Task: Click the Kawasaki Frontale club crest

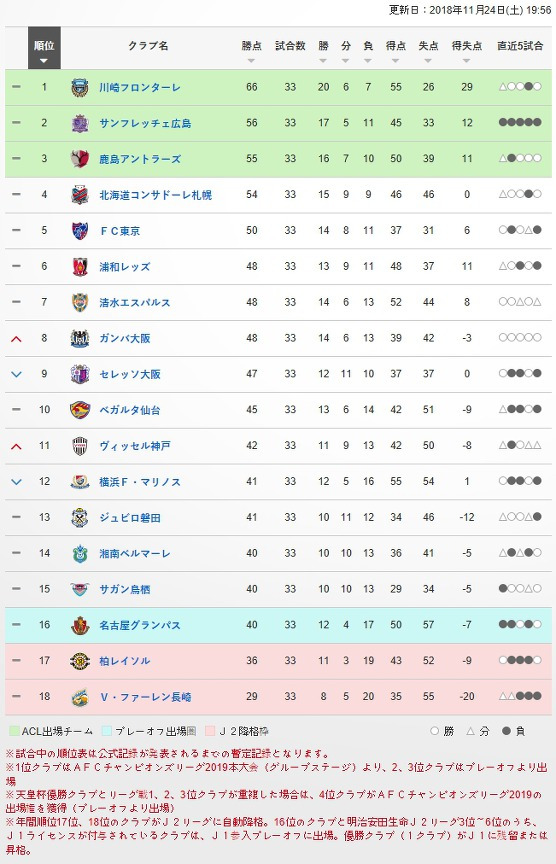Action: click(x=80, y=87)
